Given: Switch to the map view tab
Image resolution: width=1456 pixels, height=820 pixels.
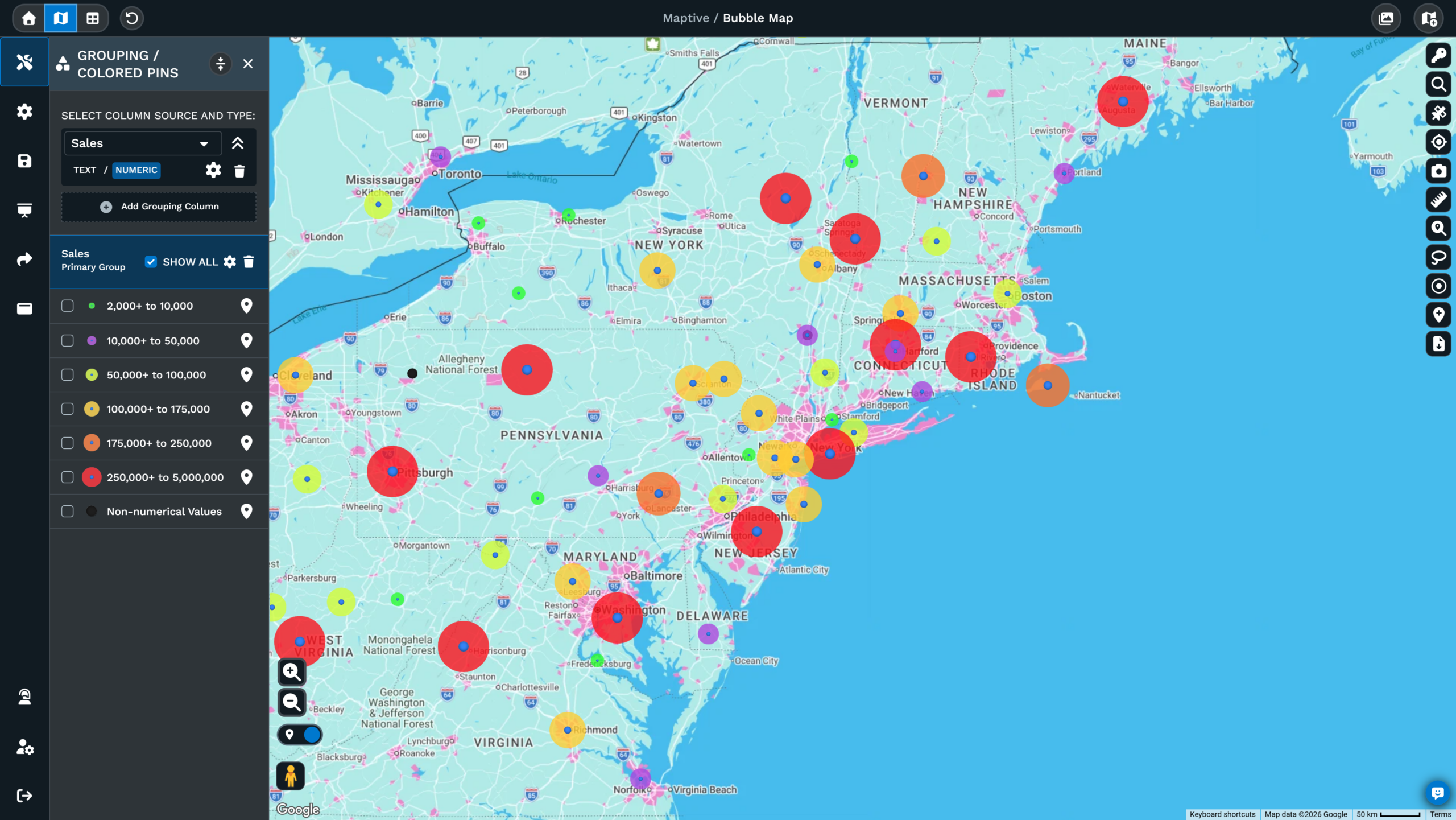Looking at the screenshot, I should [x=60, y=18].
